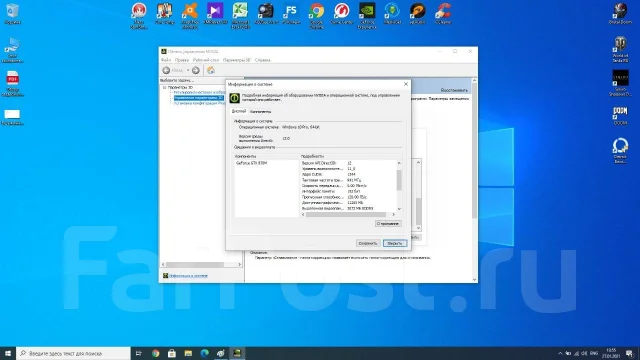The width and height of the screenshot is (640, 360).
Task: Open the Правка menu
Action: coord(182,60)
